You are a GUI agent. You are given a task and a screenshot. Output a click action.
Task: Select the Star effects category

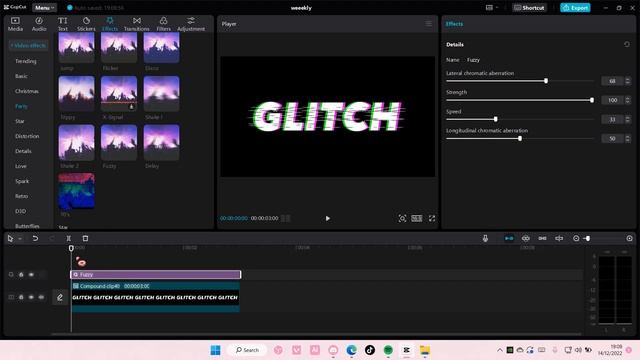pos(20,121)
